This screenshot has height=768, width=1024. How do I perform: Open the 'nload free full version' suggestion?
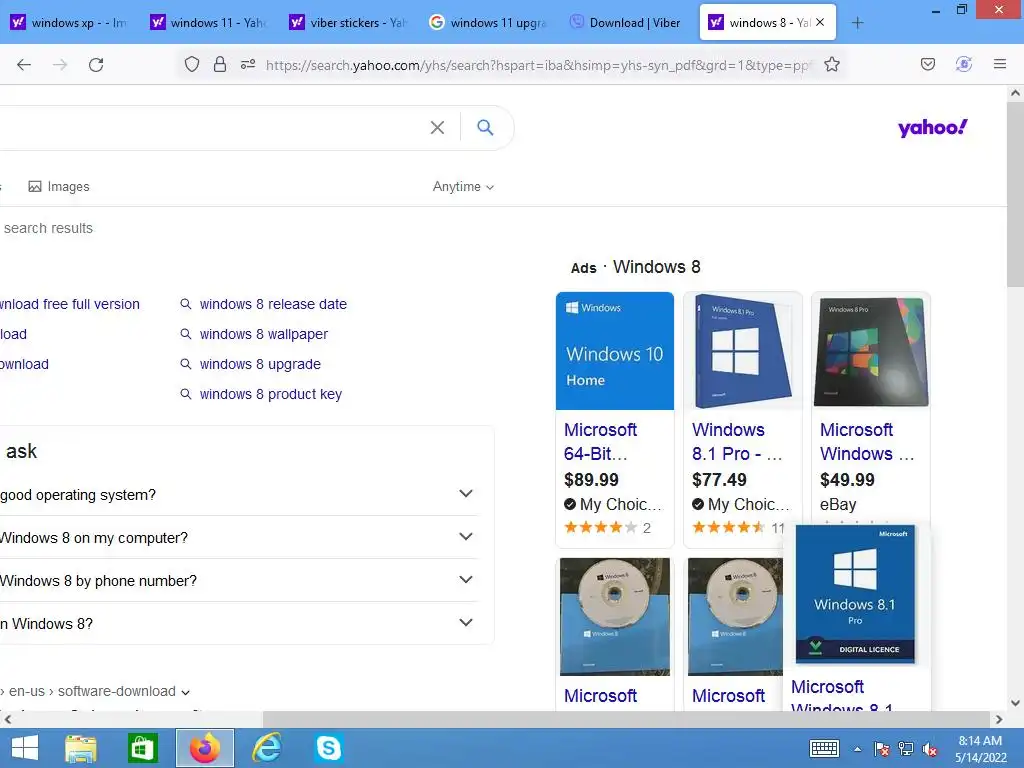click(x=70, y=304)
